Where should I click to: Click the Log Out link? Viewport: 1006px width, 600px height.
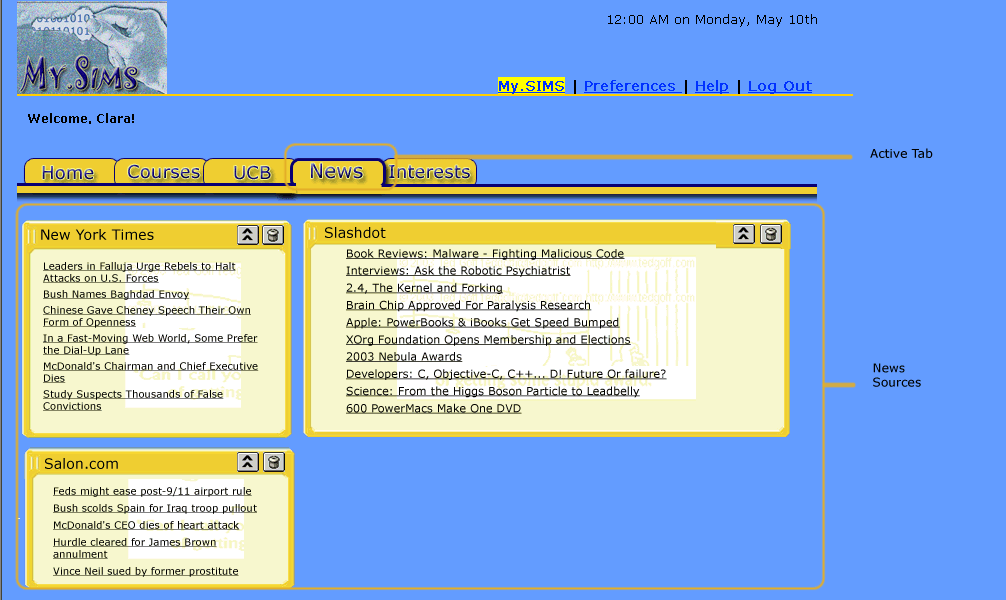coord(780,86)
